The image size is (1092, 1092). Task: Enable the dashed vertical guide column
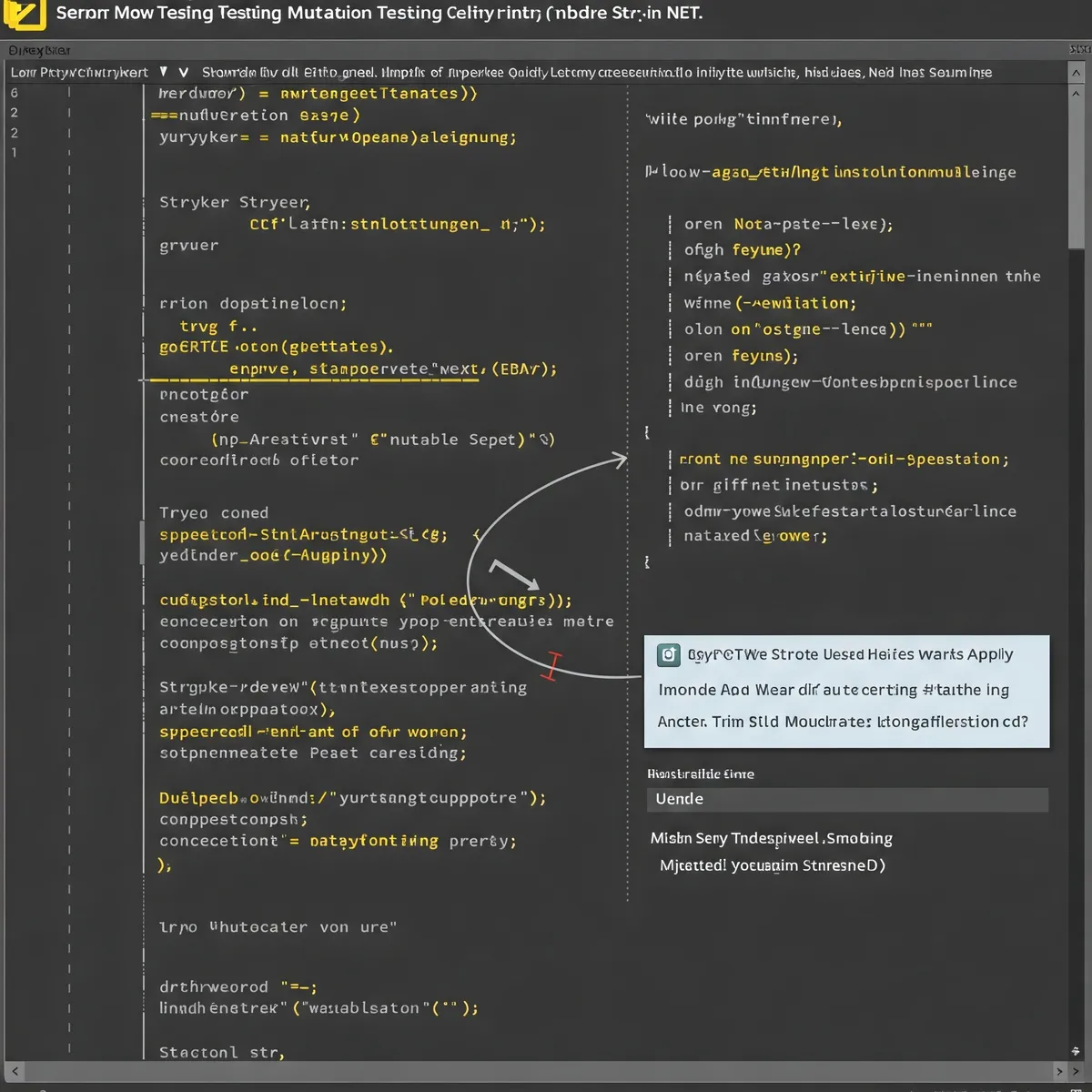(628, 364)
